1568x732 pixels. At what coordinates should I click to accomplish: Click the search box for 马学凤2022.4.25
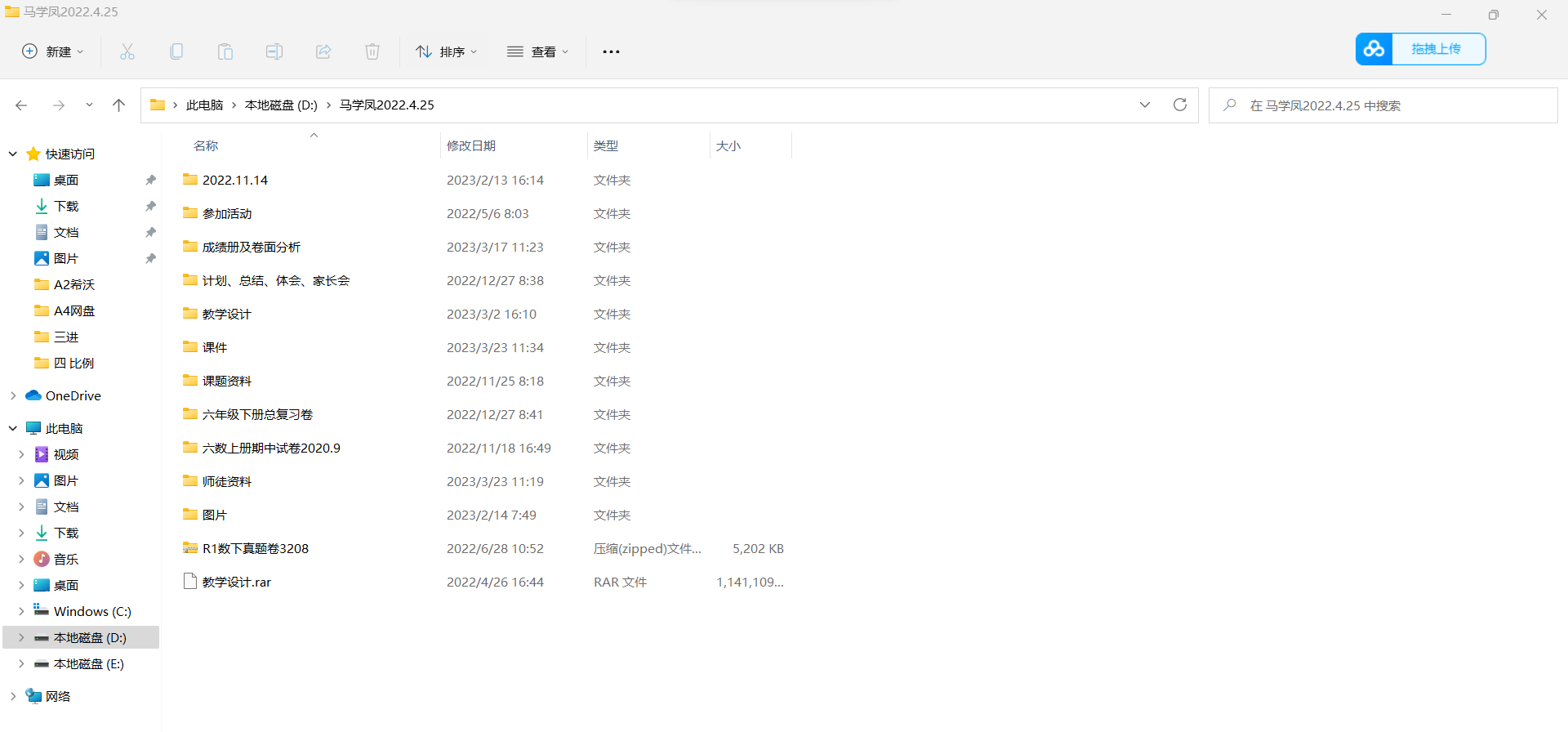[1388, 105]
